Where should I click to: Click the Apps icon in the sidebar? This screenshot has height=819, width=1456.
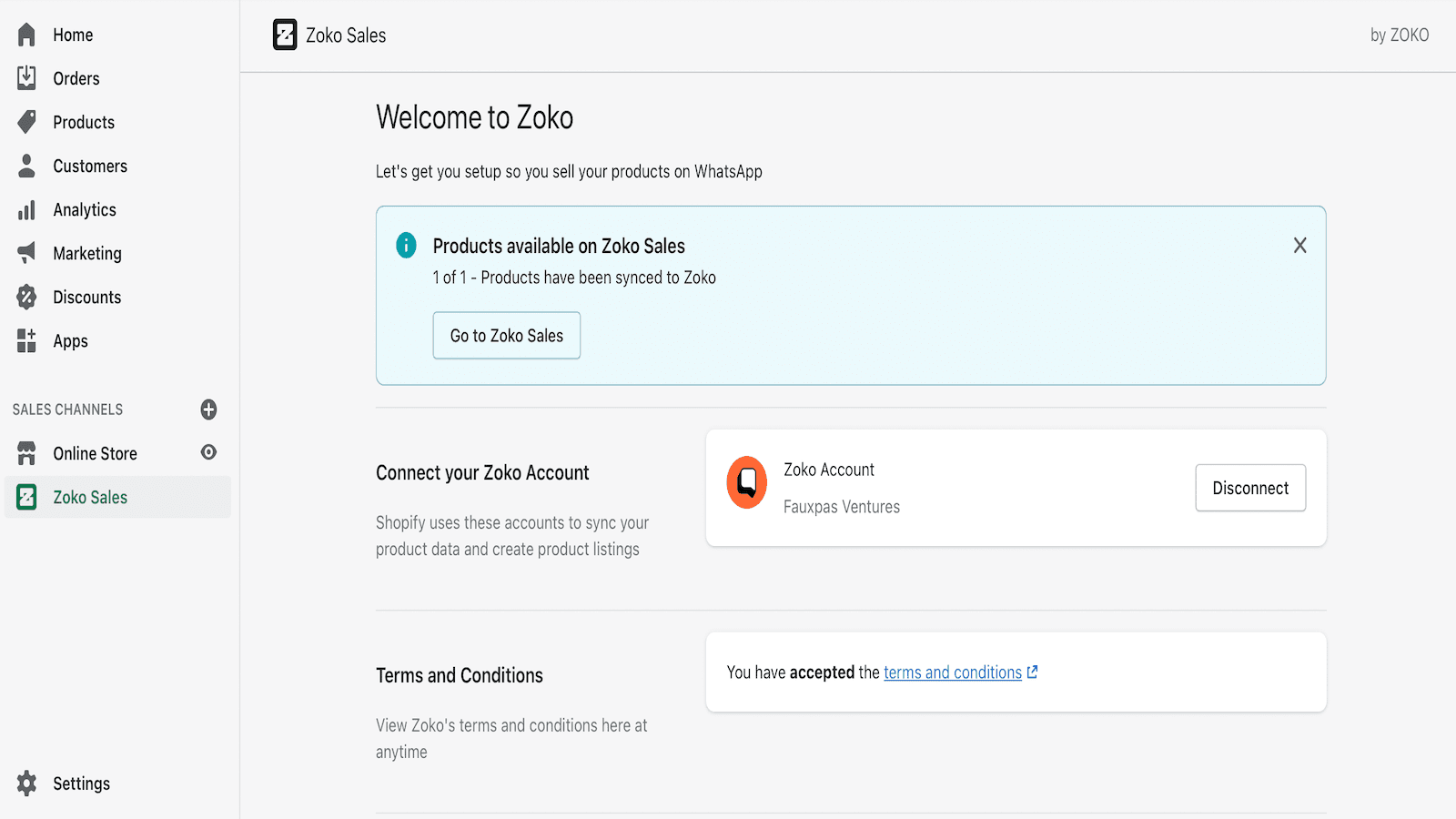[x=27, y=341]
